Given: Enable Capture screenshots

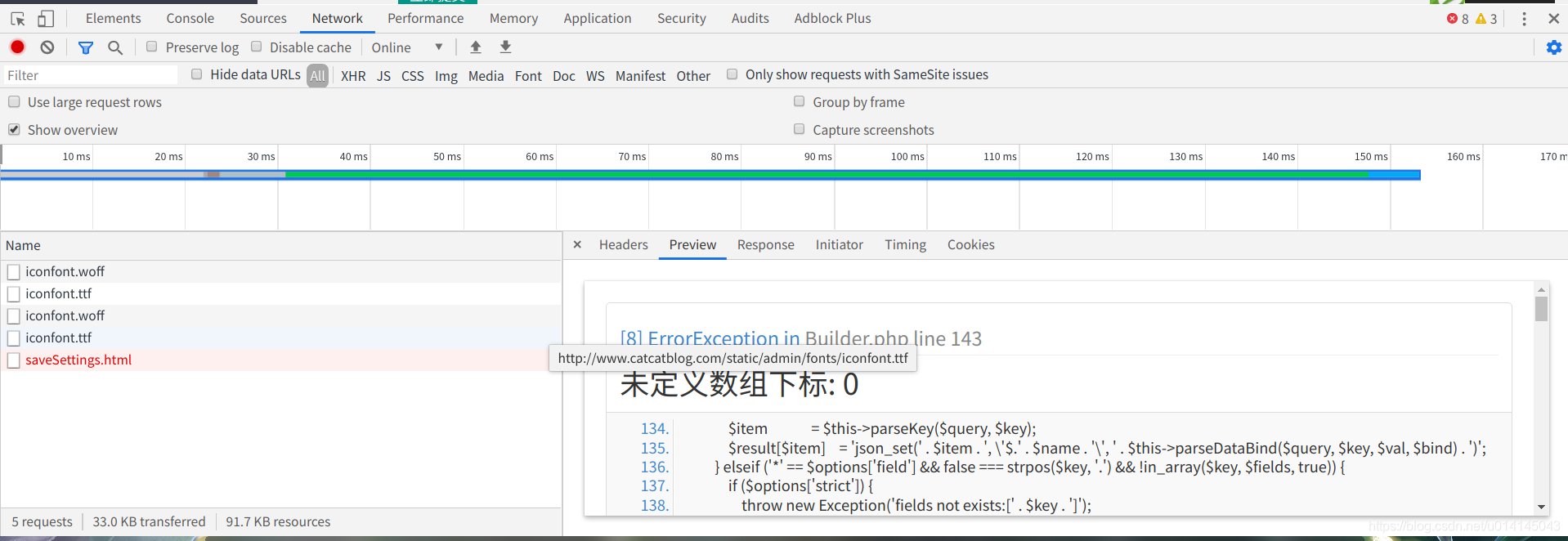Looking at the screenshot, I should [799, 129].
